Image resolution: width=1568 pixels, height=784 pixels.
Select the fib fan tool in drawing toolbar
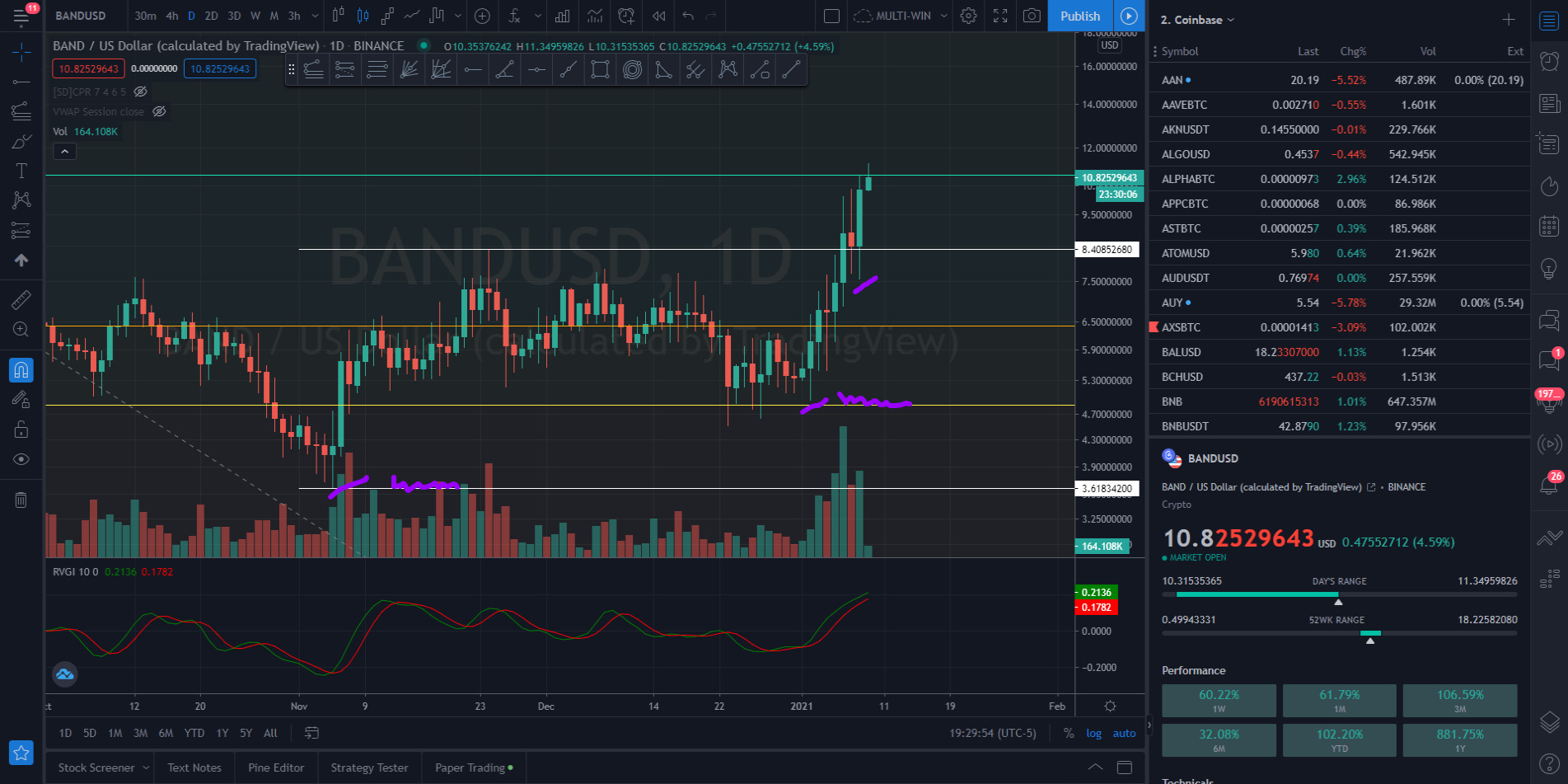click(x=410, y=70)
